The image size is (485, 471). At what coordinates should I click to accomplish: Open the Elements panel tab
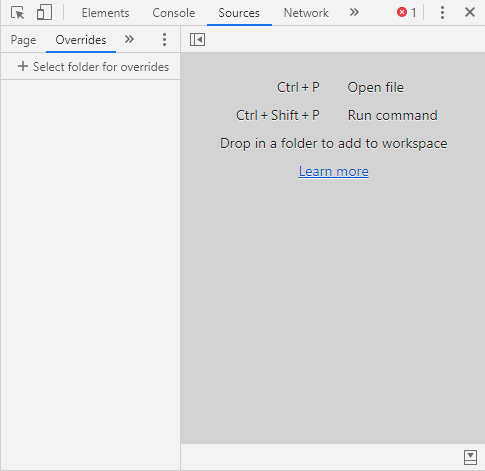tap(105, 13)
